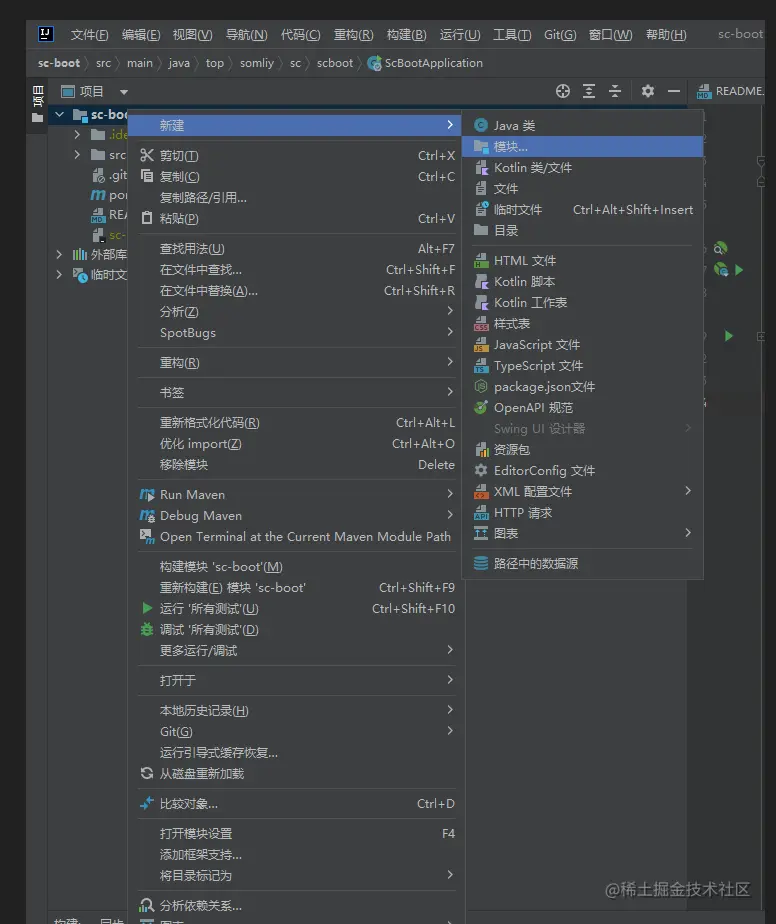This screenshot has width=776, height=924.
Task: Open the Git(G) menu in menu bar
Action: 560,35
